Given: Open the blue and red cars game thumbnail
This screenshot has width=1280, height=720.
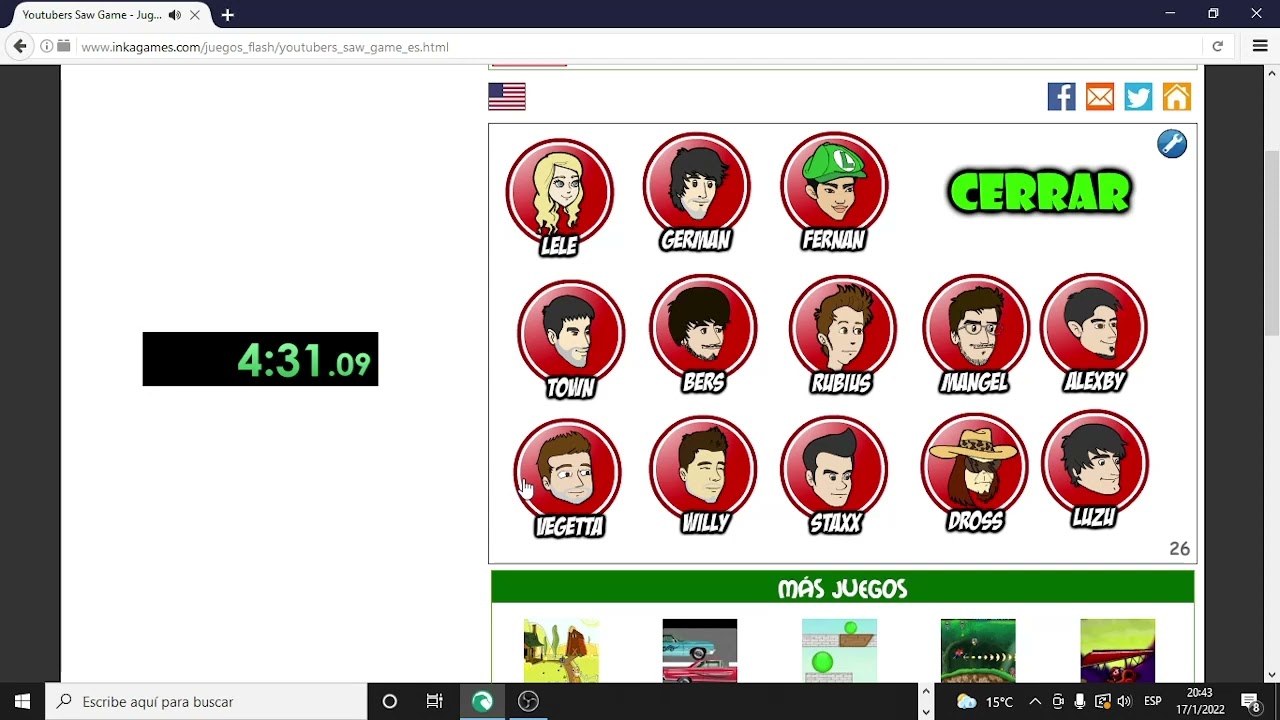Looking at the screenshot, I should pyautogui.click(x=700, y=651).
